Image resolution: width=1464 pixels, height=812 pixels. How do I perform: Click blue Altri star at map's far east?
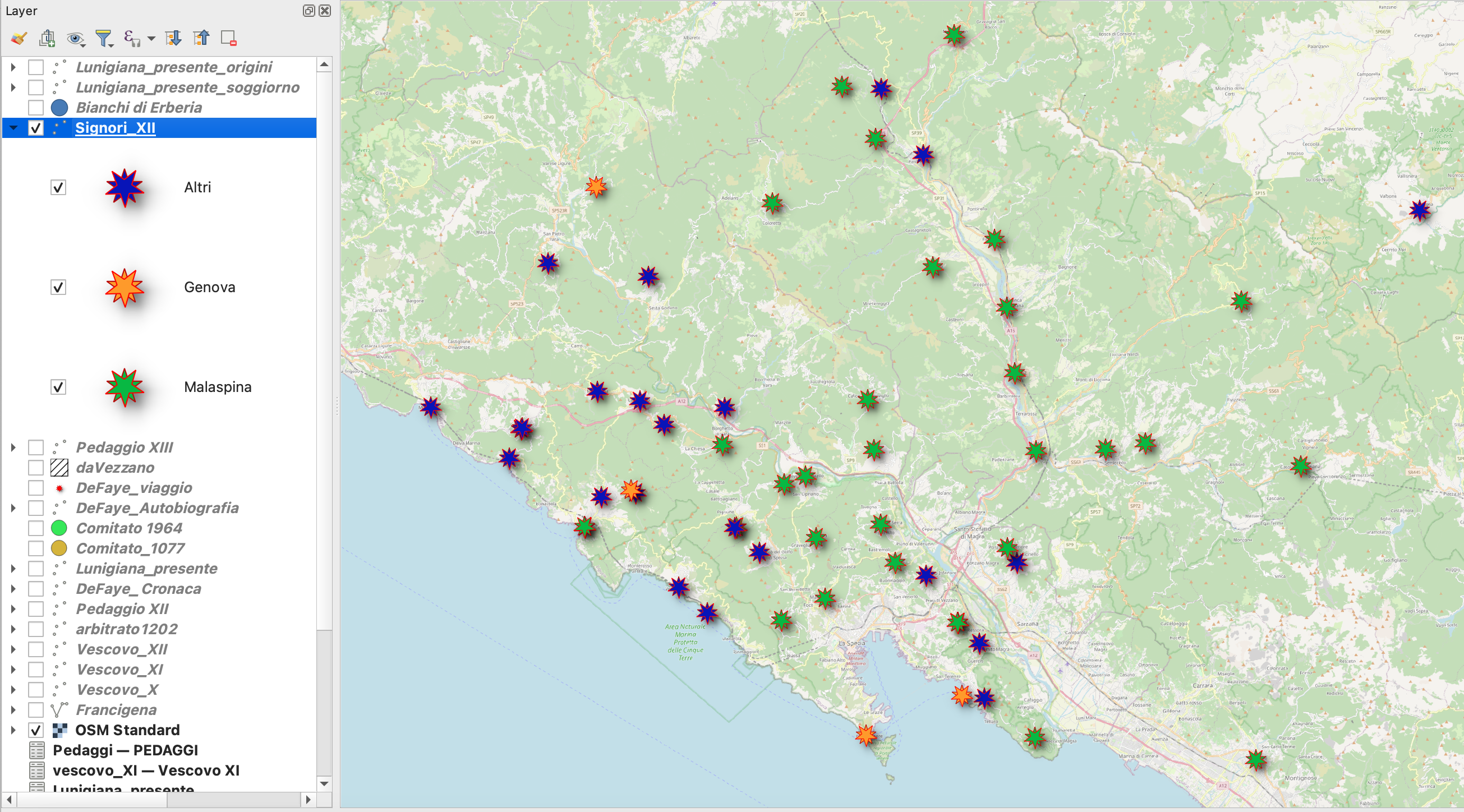pos(1420,210)
